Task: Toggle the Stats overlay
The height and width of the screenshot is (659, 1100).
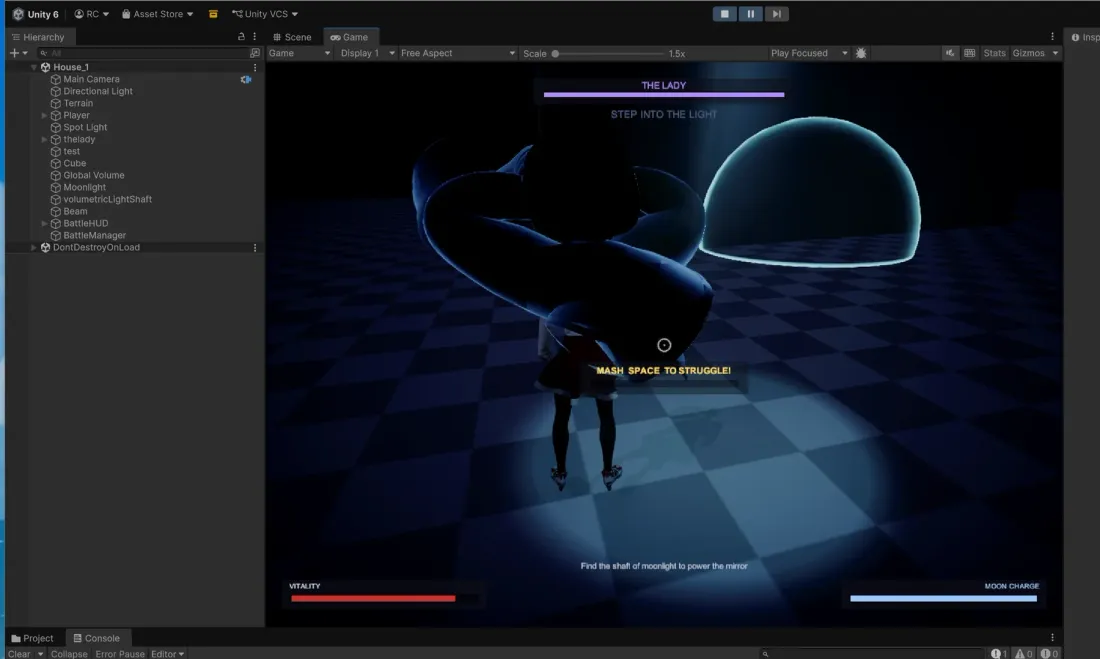Action: coord(994,53)
